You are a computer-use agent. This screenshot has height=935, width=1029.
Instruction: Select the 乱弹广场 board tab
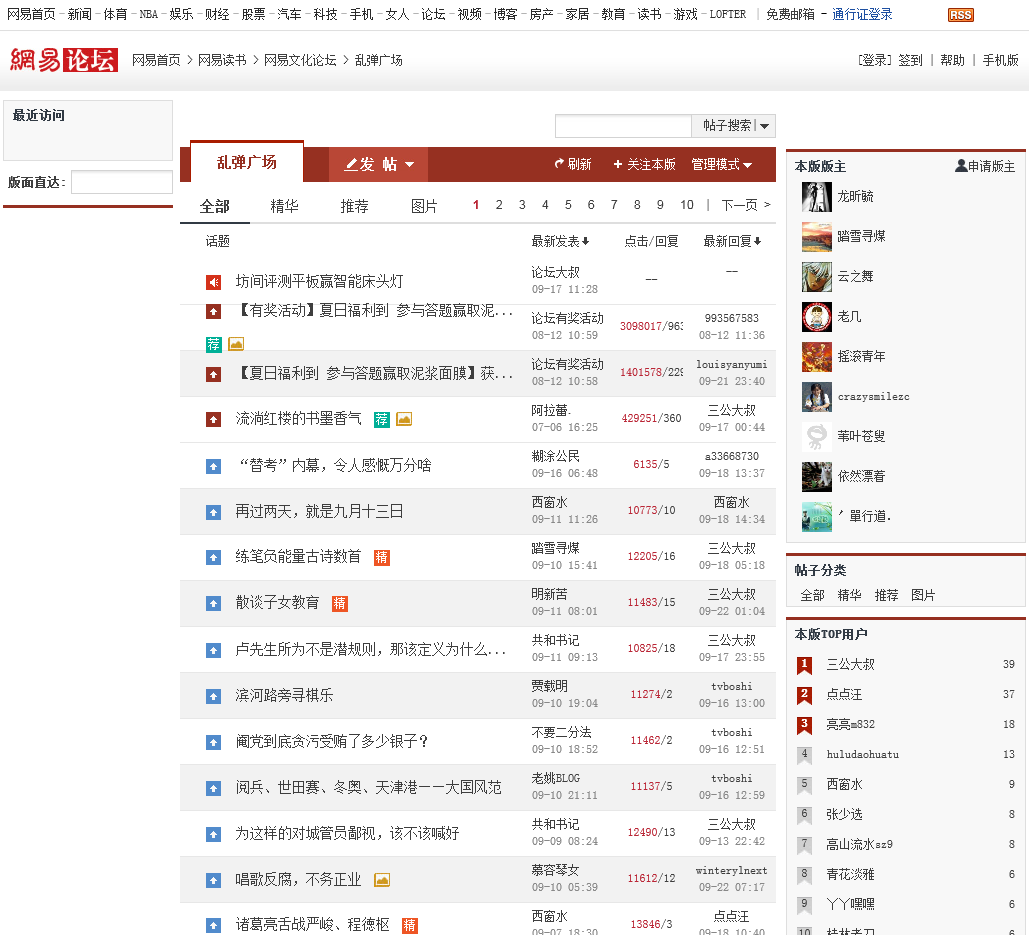click(x=247, y=163)
